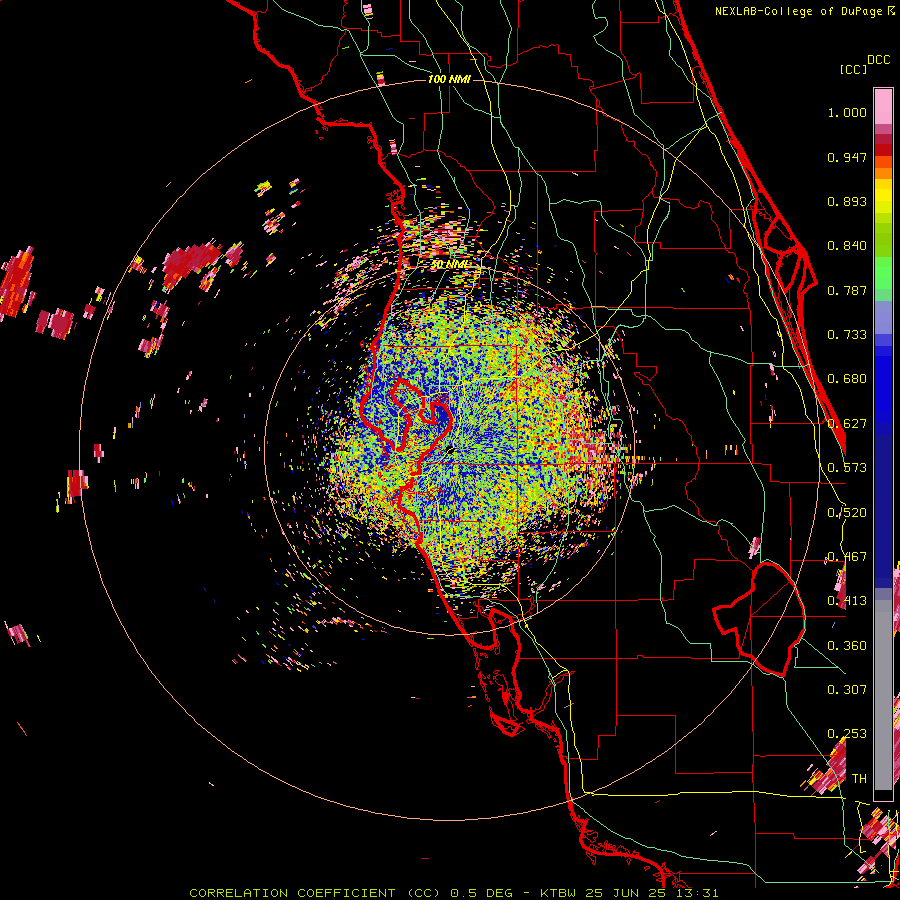This screenshot has height=900, width=900.
Task: Click the [CC] units label
Action: tap(853, 69)
